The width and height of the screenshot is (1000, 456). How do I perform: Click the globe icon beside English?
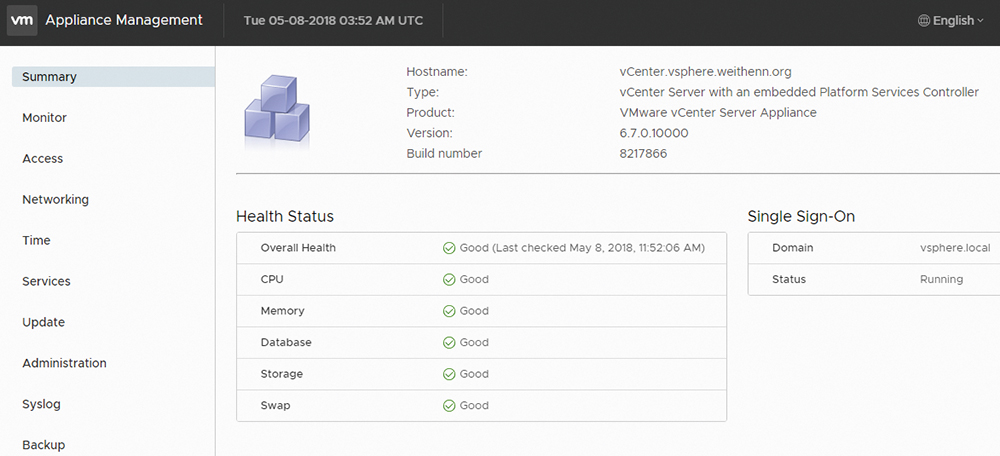tap(923, 20)
